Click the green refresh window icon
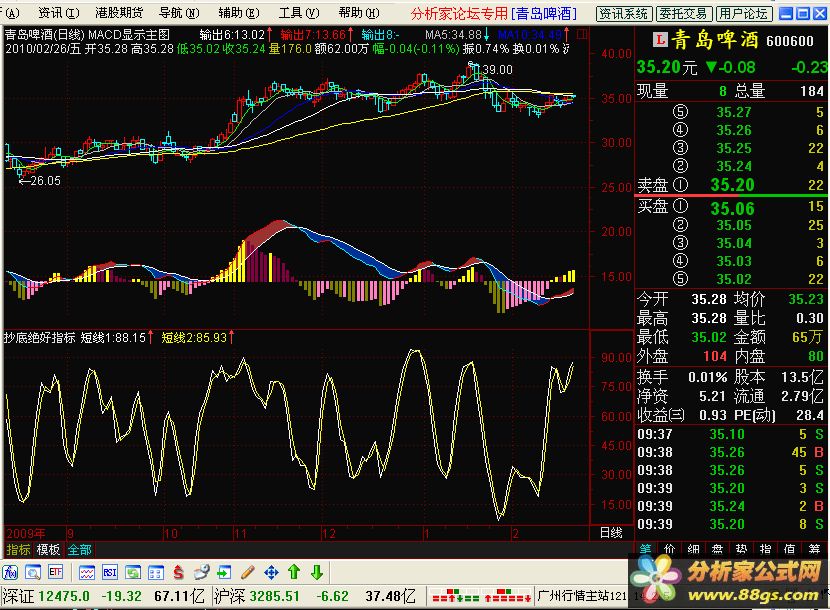Viewport: 830px width, 610px height. tap(133, 572)
